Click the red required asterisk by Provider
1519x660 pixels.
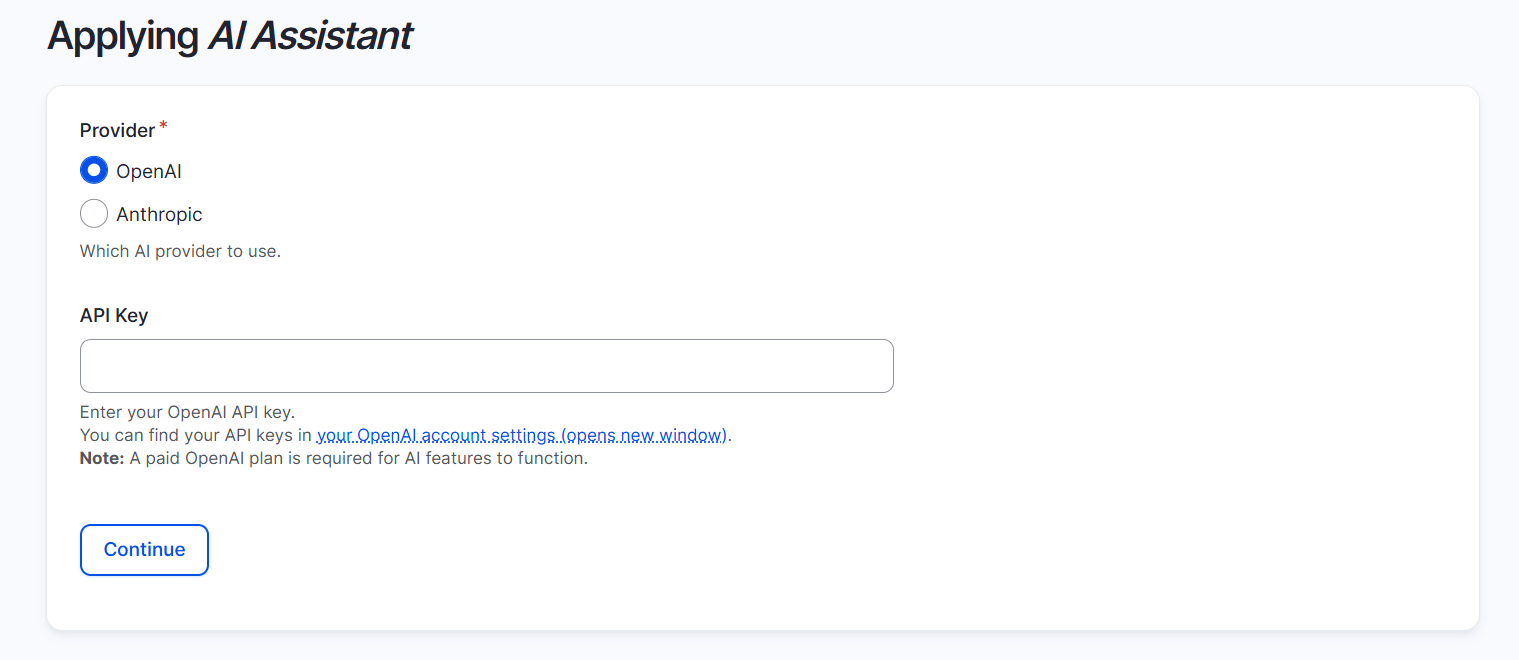[164, 126]
